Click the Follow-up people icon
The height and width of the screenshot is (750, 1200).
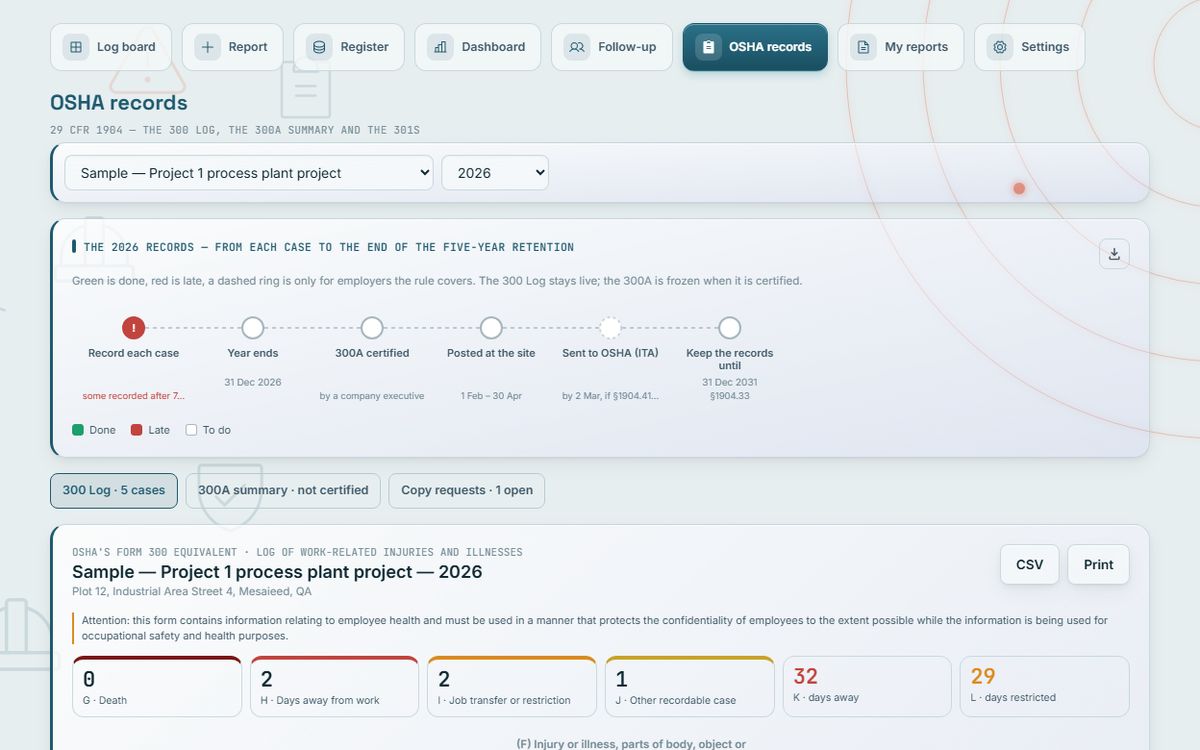577,47
